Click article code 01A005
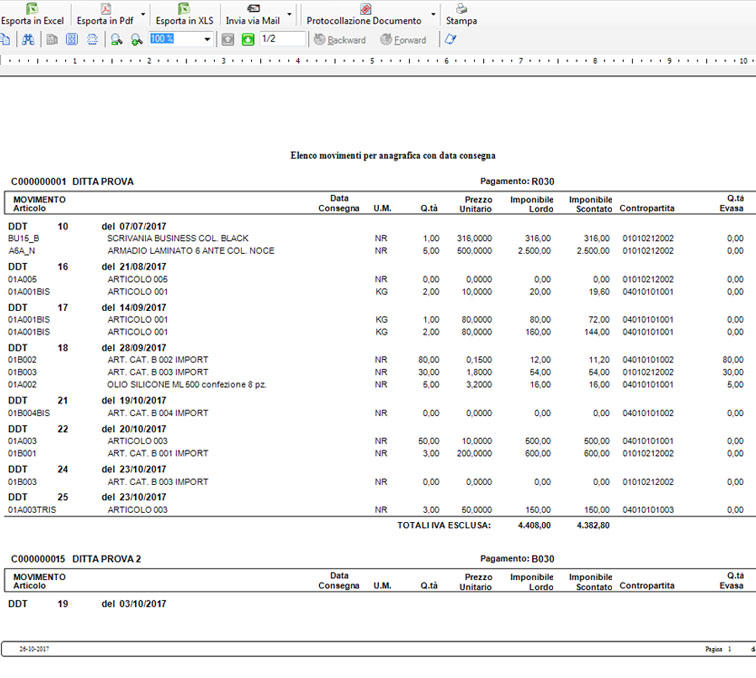 coord(22,279)
